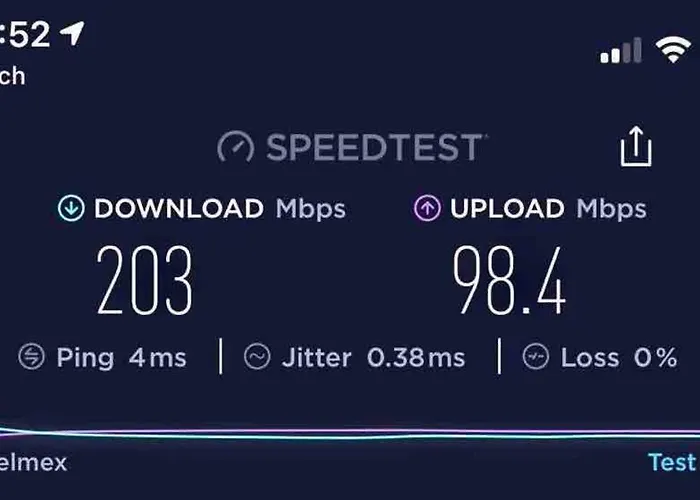This screenshot has width=700, height=500.
Task: Tap the Jitter wave icon
Action: coord(257,356)
